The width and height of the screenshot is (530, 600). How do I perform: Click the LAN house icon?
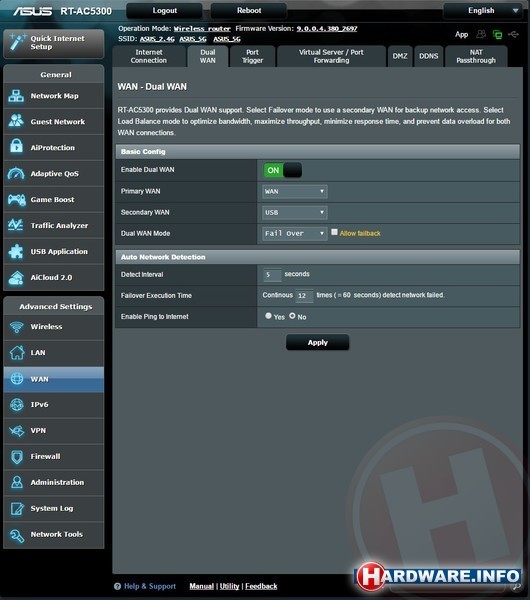click(16, 352)
